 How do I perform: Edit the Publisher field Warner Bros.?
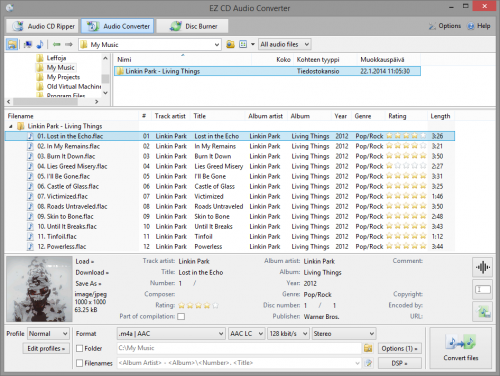tap(321, 316)
